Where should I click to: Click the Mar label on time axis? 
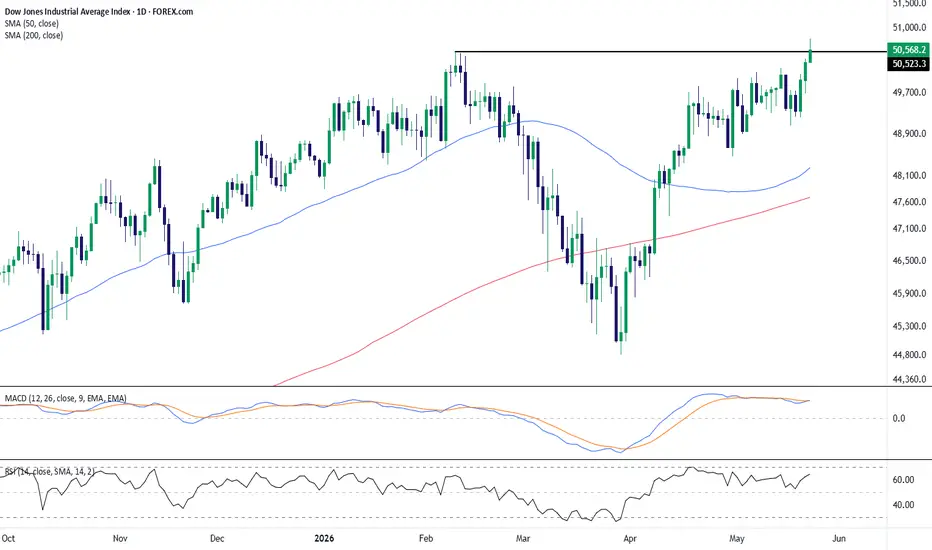click(x=522, y=538)
